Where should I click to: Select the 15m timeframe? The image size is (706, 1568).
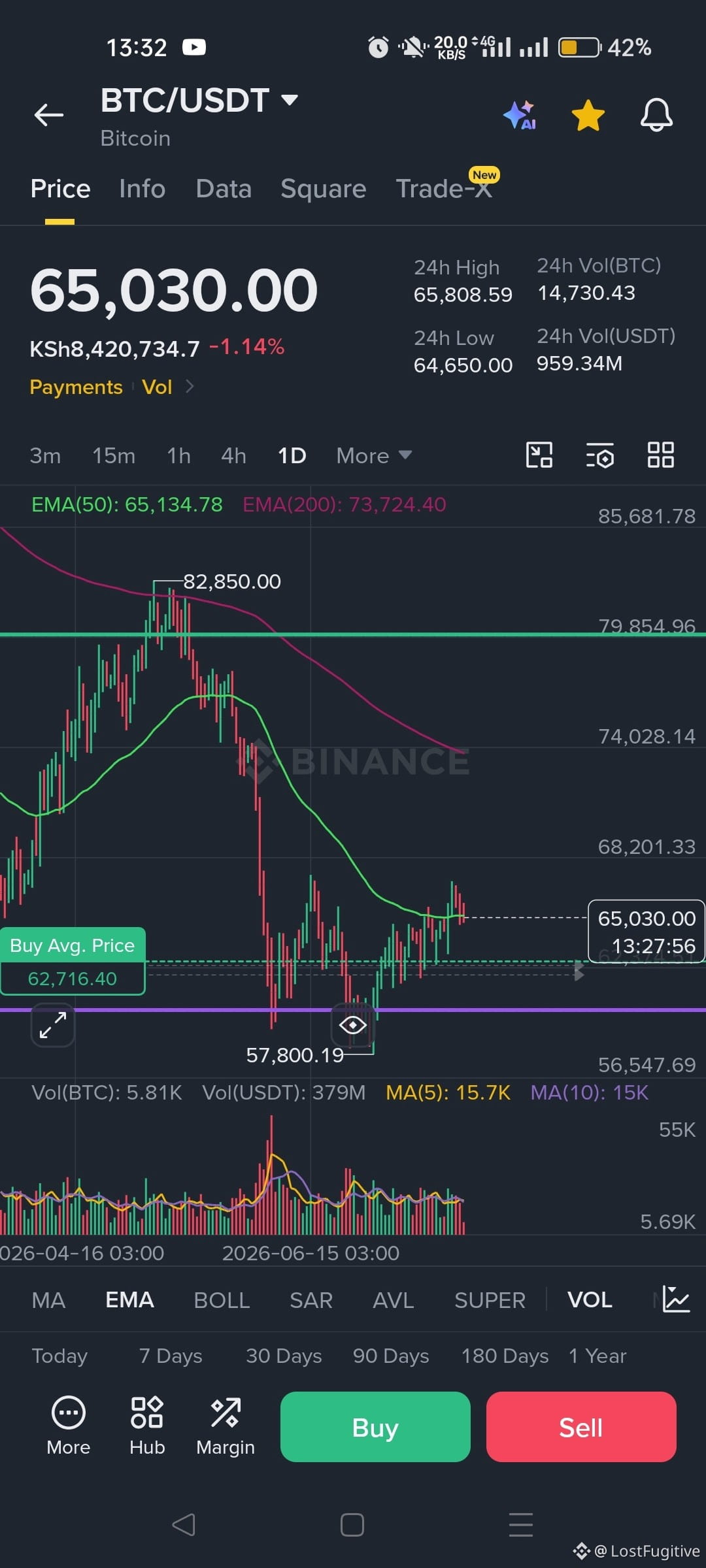click(114, 455)
